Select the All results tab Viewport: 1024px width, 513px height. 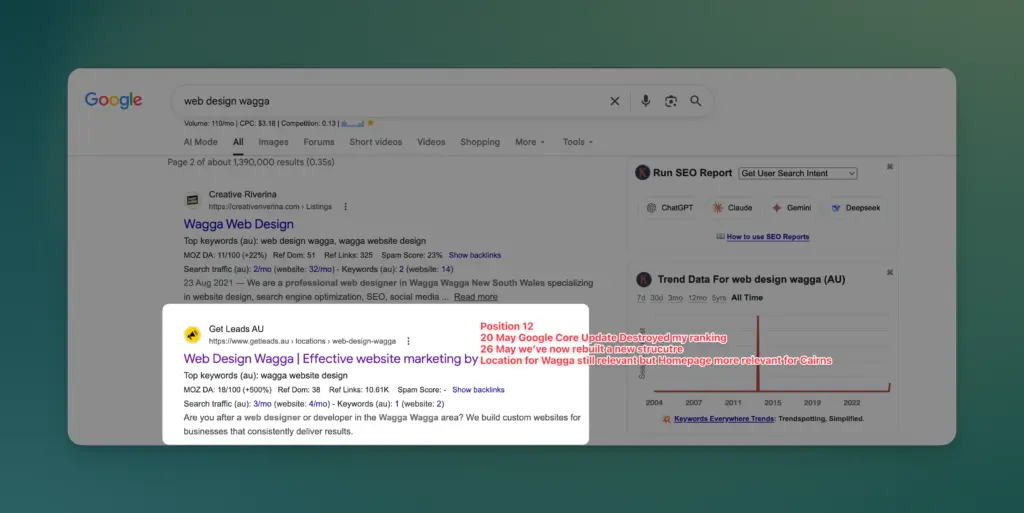click(238, 142)
